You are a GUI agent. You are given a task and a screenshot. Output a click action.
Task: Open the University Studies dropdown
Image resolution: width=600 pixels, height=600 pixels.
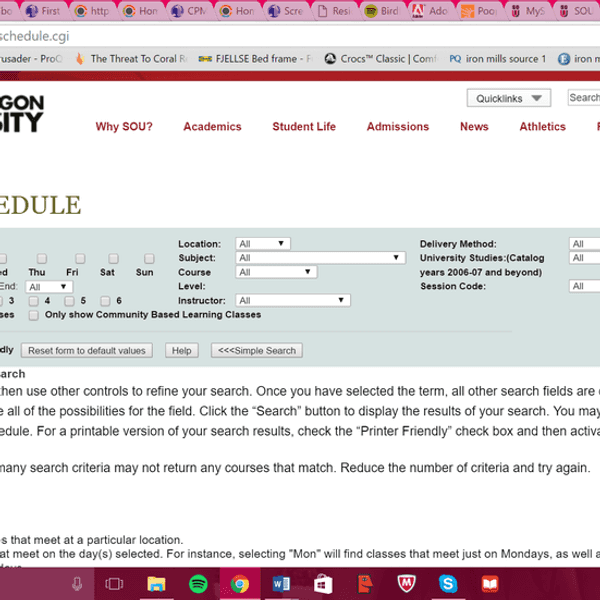coord(584,258)
